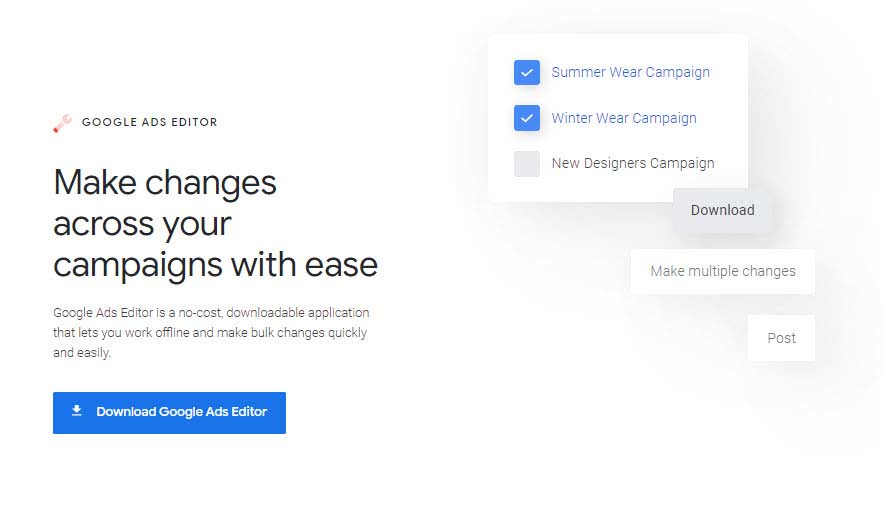
Task: Click the Post chip
Action: [781, 338]
